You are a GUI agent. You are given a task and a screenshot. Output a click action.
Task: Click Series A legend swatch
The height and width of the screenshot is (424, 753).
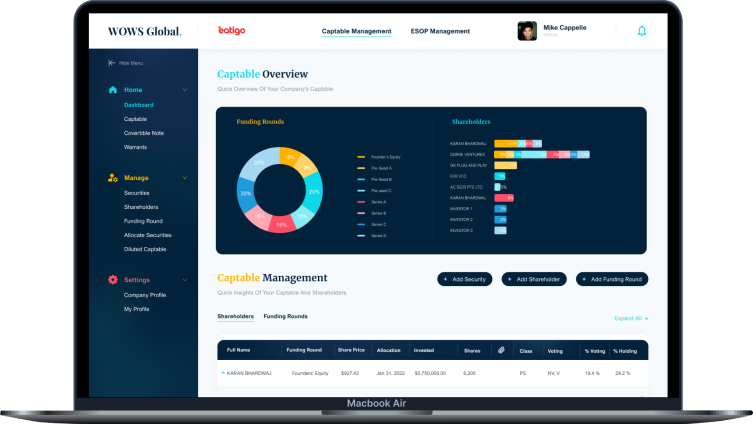(361, 202)
